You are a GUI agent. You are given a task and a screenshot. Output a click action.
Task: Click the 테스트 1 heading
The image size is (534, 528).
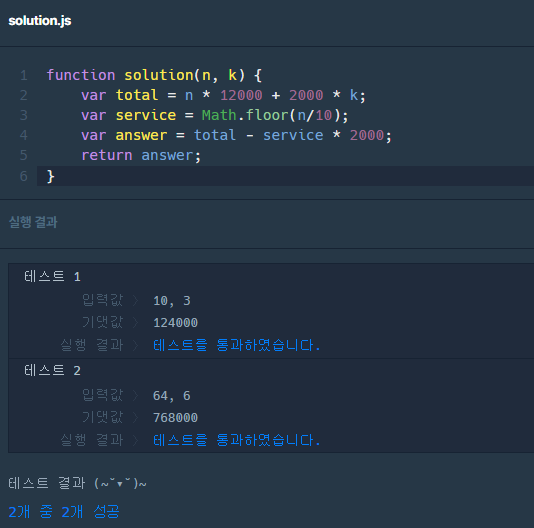tap(52, 277)
